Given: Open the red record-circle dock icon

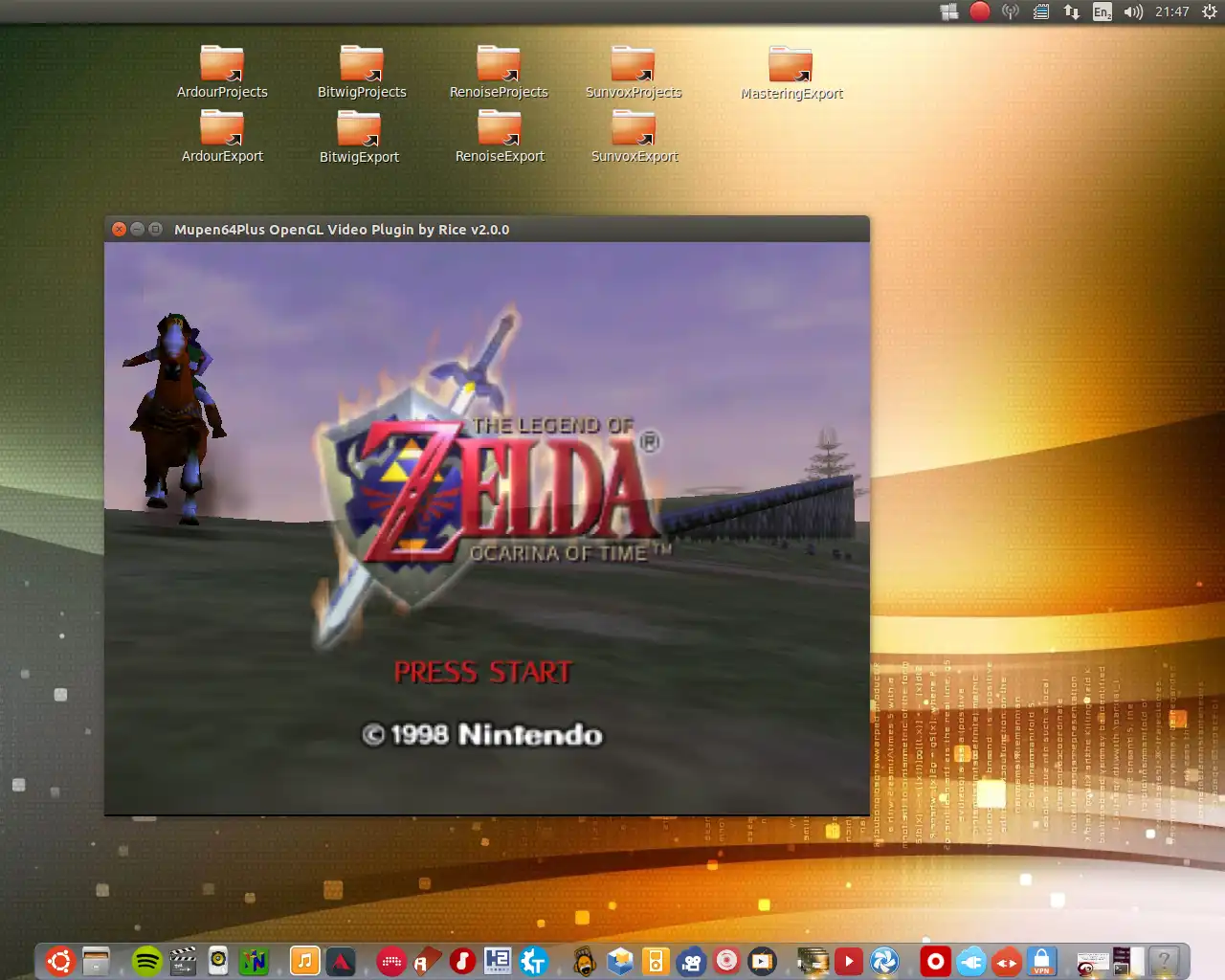Looking at the screenshot, I should 935,961.
